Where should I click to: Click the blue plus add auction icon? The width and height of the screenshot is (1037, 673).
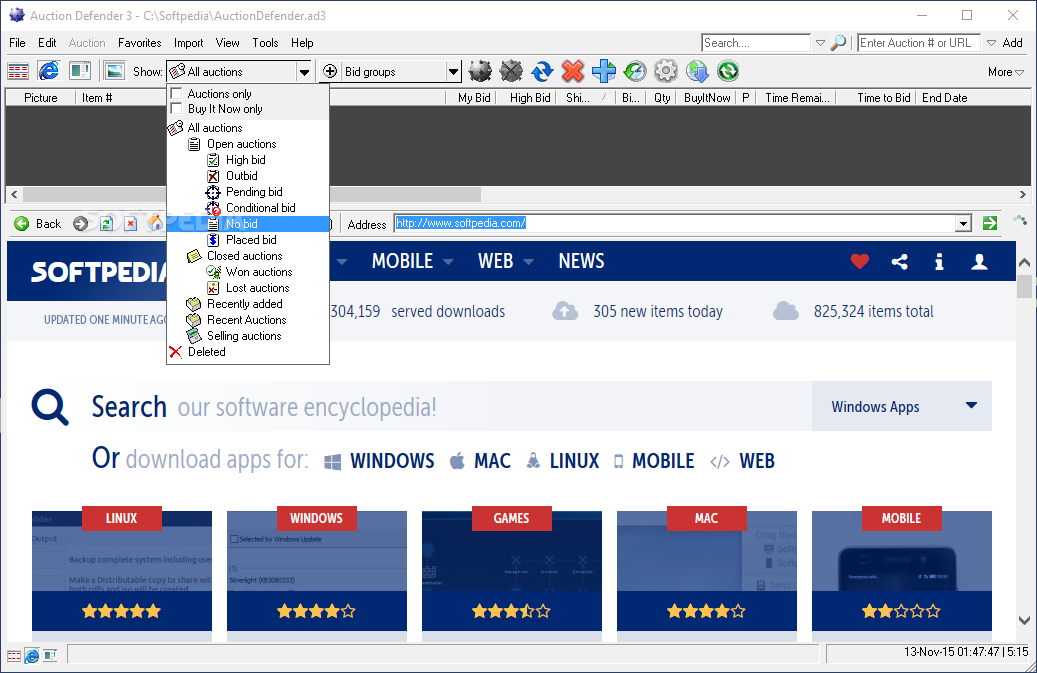click(x=604, y=71)
